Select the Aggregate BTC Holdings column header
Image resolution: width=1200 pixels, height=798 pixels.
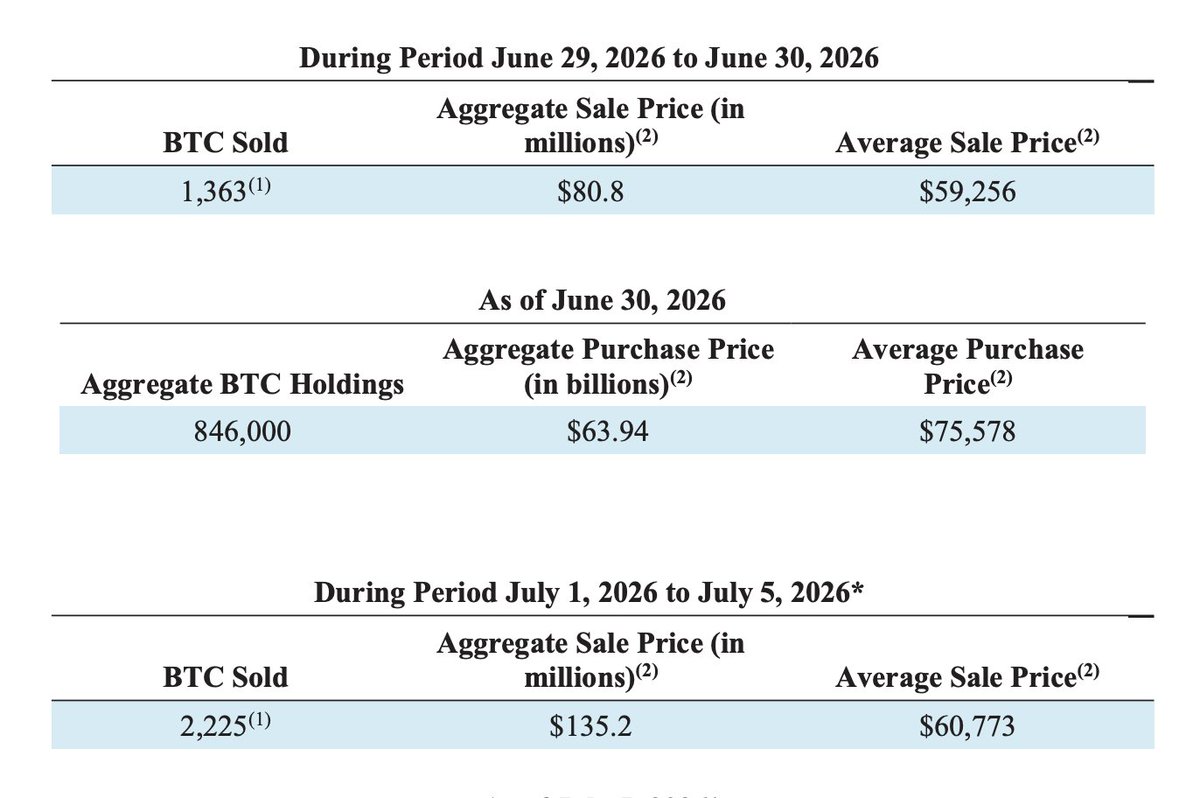(x=241, y=384)
